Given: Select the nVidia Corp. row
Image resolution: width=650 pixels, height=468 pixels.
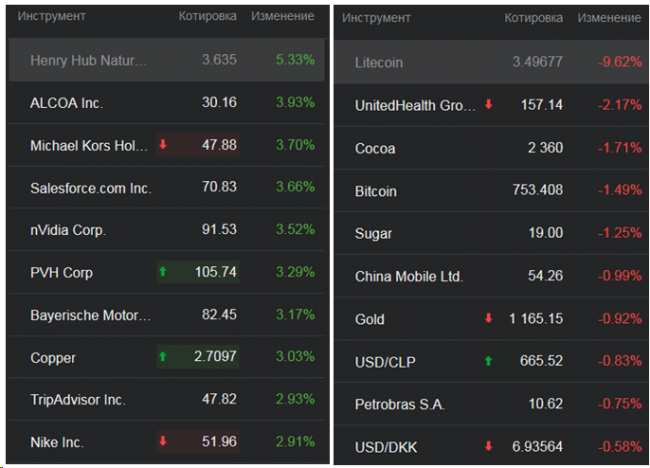Looking at the screenshot, I should point(68,230).
